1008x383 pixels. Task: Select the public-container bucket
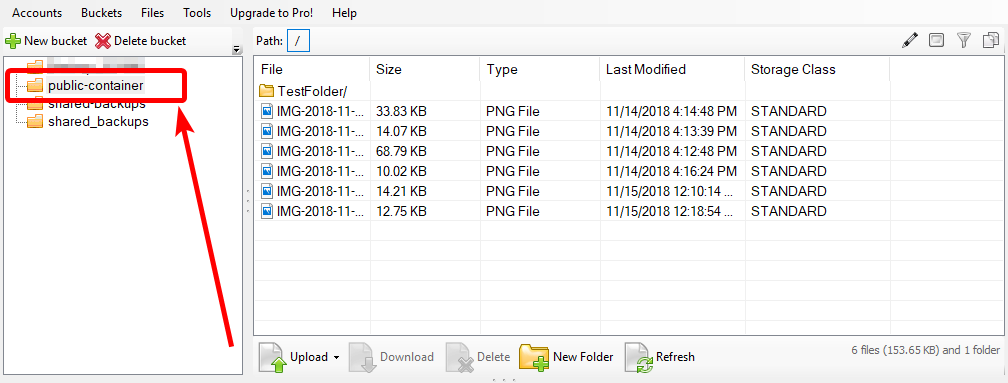point(95,85)
